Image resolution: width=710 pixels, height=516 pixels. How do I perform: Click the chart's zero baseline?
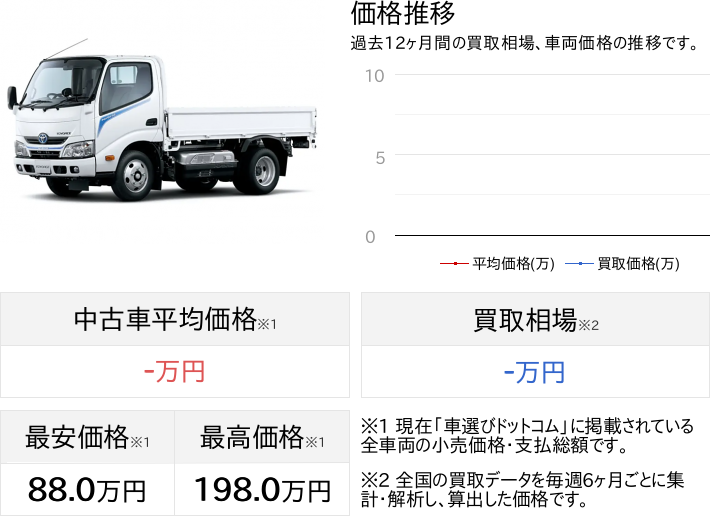pyautogui.click(x=552, y=235)
